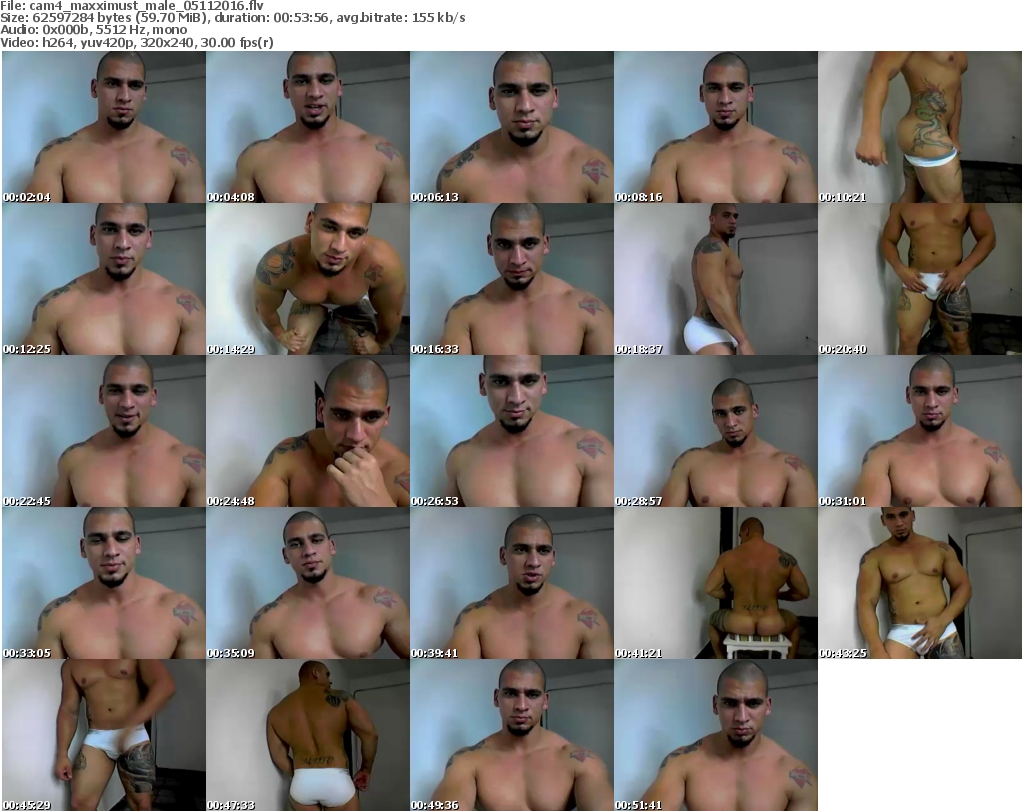
Task: Select the frame at 00:16:33
Action: tap(512, 279)
